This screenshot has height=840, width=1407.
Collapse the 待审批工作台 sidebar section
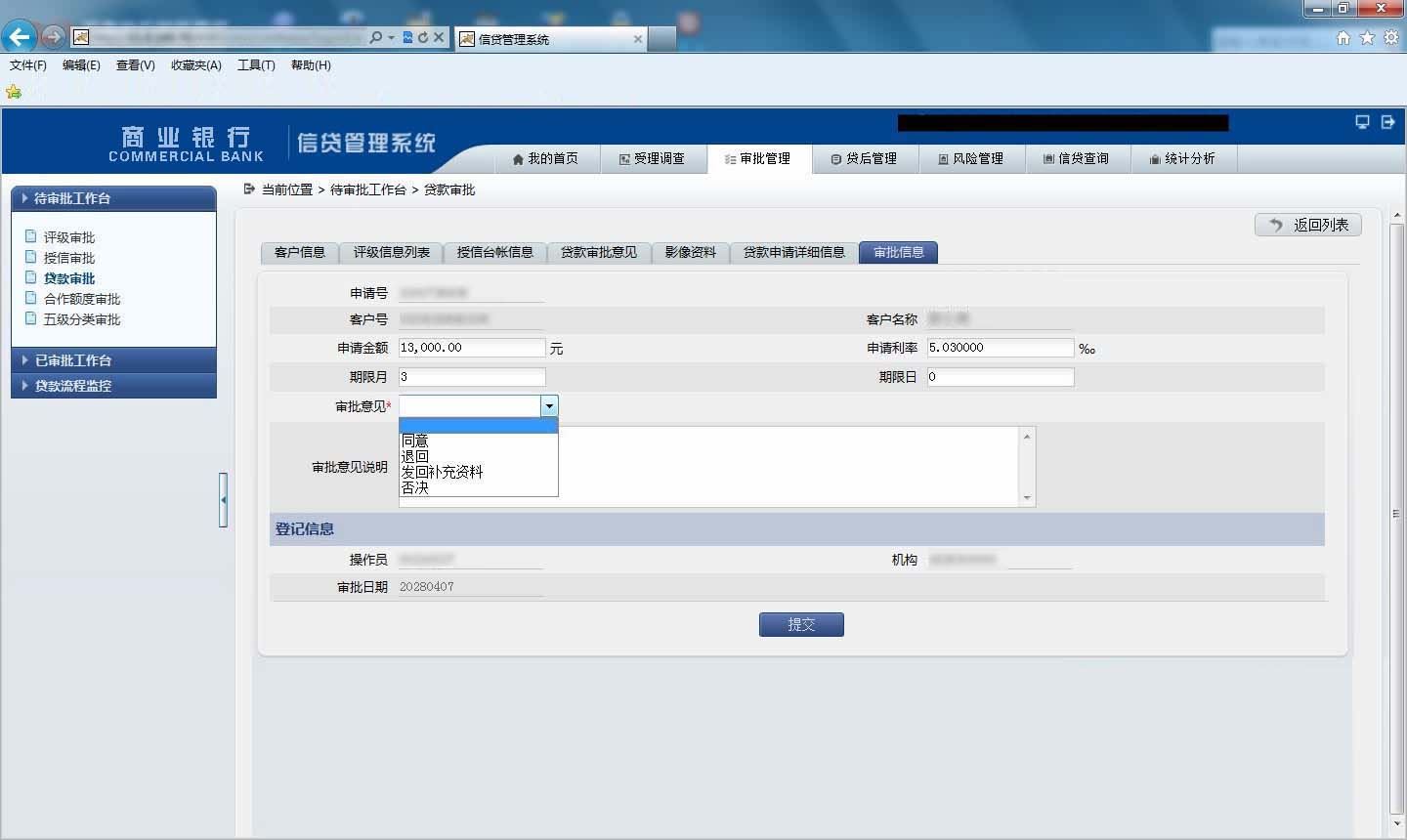(x=113, y=198)
